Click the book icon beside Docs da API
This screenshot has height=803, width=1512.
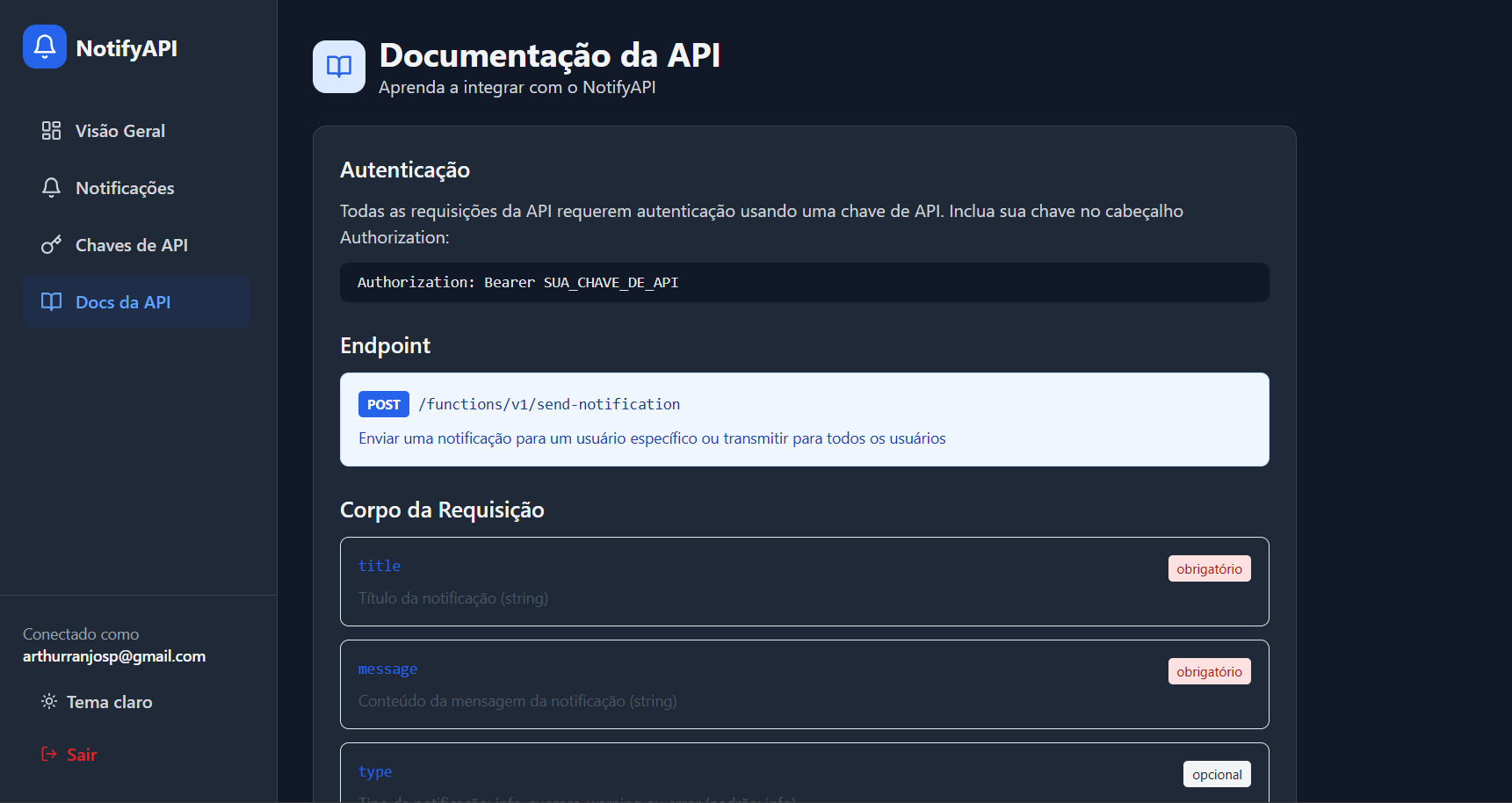pyautogui.click(x=51, y=301)
